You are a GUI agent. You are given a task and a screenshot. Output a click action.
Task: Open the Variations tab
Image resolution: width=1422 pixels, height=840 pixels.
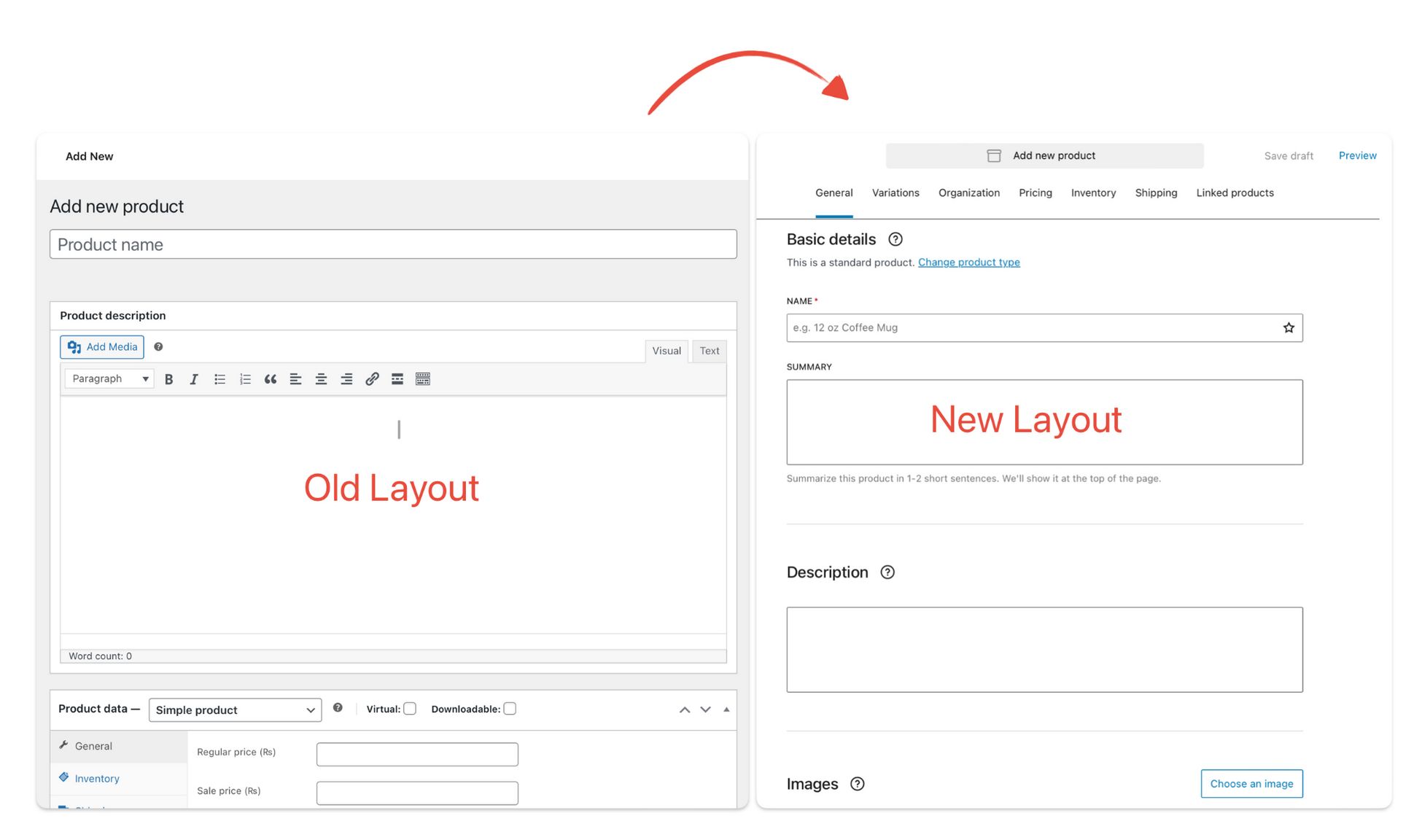895,193
